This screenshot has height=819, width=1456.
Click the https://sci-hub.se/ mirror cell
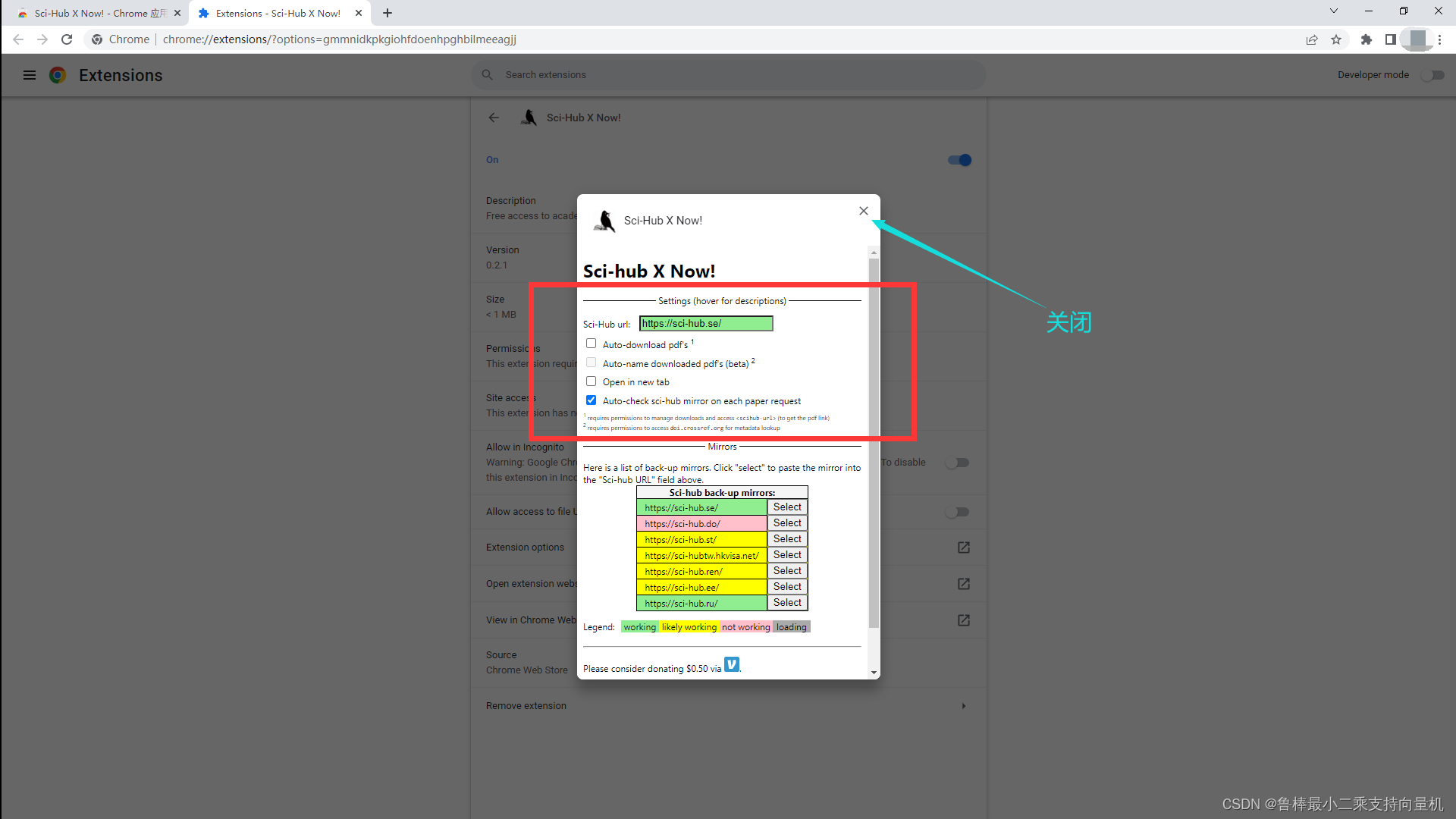(701, 507)
